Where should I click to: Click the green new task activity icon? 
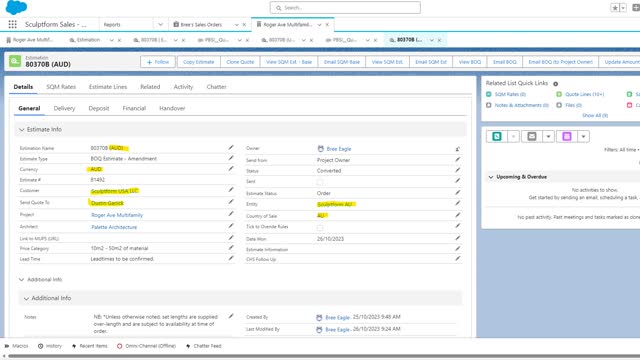pos(497,136)
